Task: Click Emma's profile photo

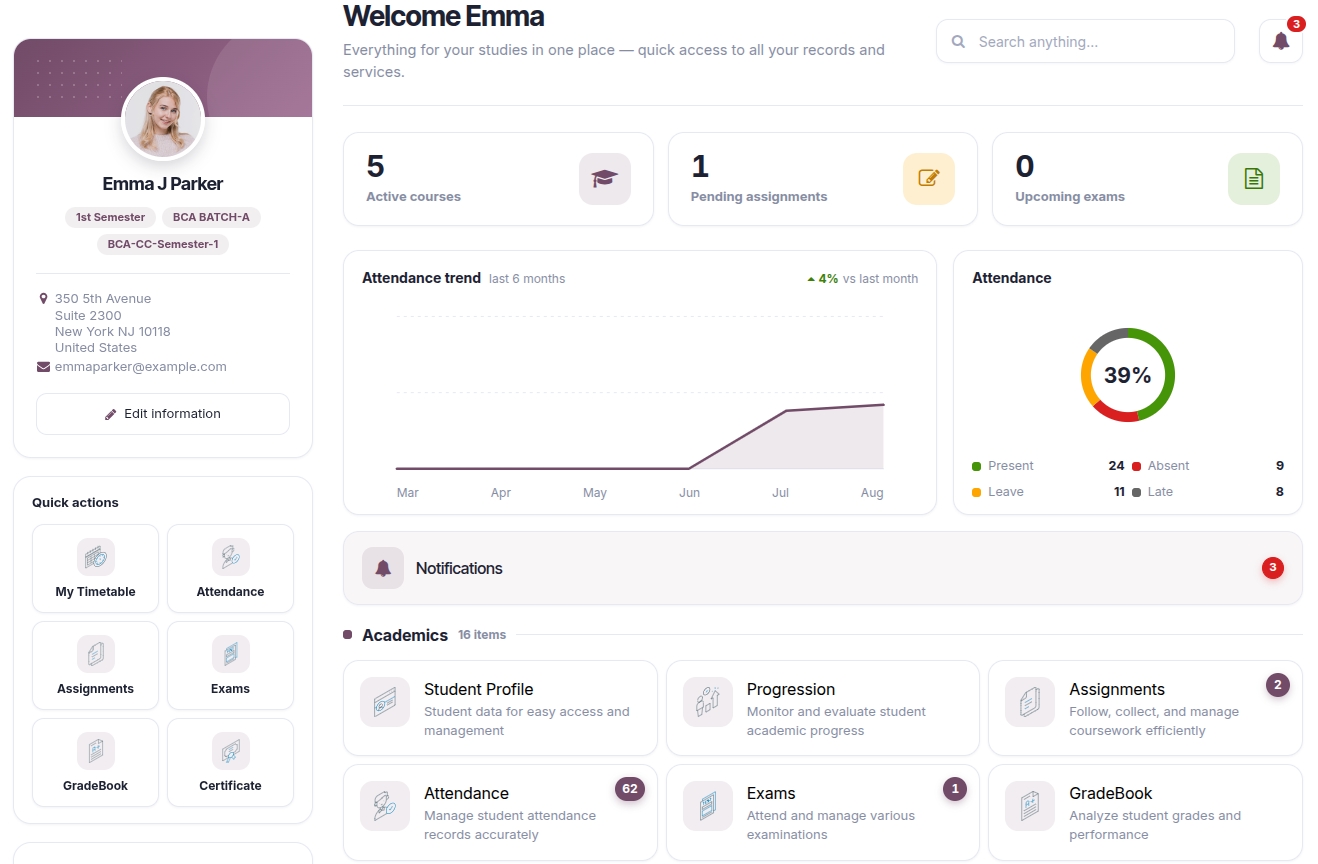Action: [163, 119]
